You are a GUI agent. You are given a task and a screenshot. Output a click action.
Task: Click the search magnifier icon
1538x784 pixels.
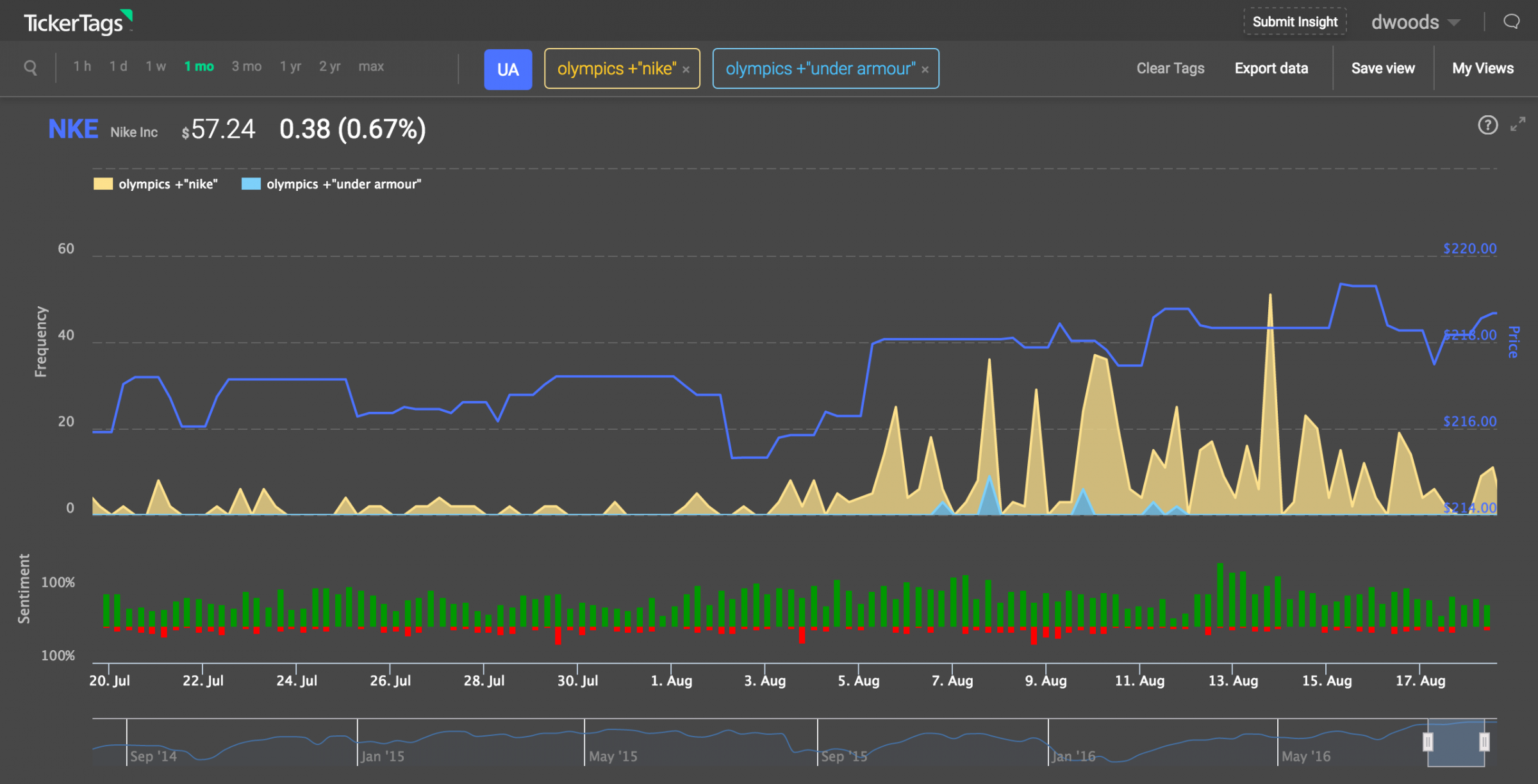[30, 67]
